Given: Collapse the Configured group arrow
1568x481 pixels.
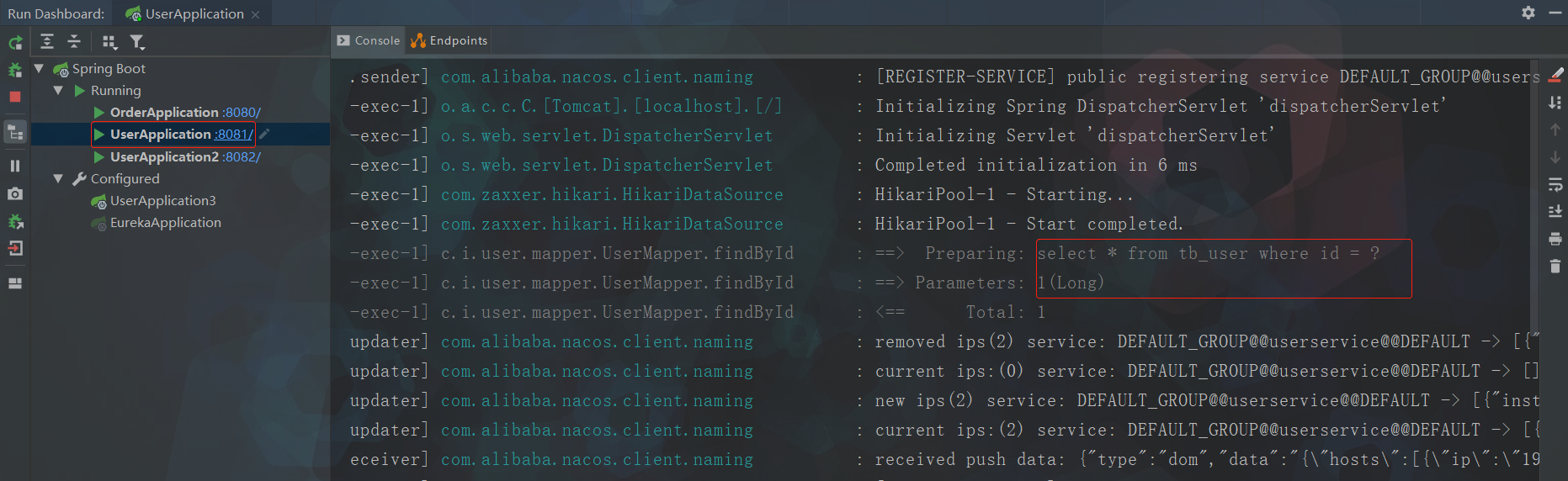Looking at the screenshot, I should (x=58, y=178).
